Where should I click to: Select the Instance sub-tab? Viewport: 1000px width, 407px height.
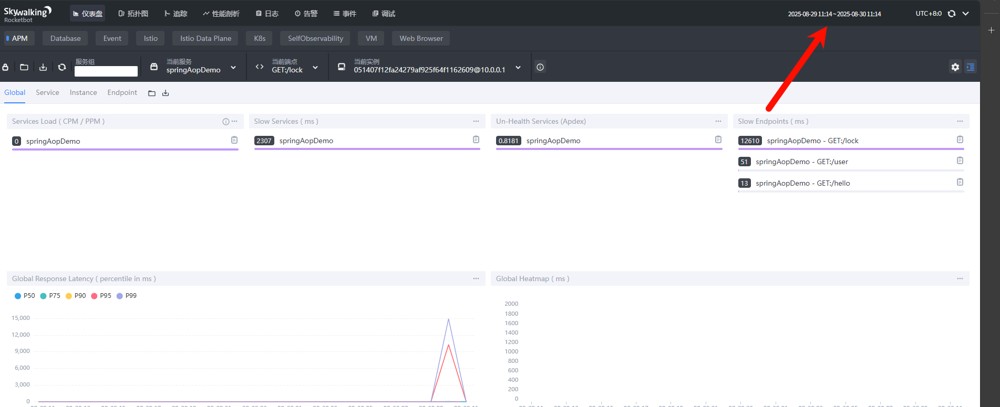(x=84, y=92)
